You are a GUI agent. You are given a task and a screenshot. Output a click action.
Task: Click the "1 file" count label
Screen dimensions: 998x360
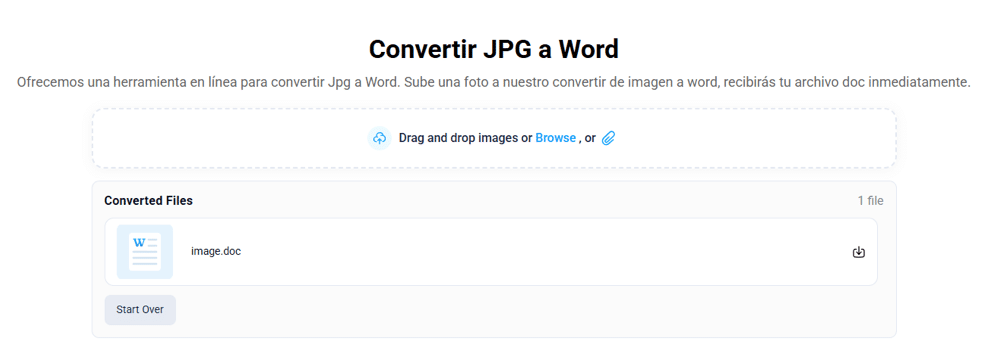point(870,201)
